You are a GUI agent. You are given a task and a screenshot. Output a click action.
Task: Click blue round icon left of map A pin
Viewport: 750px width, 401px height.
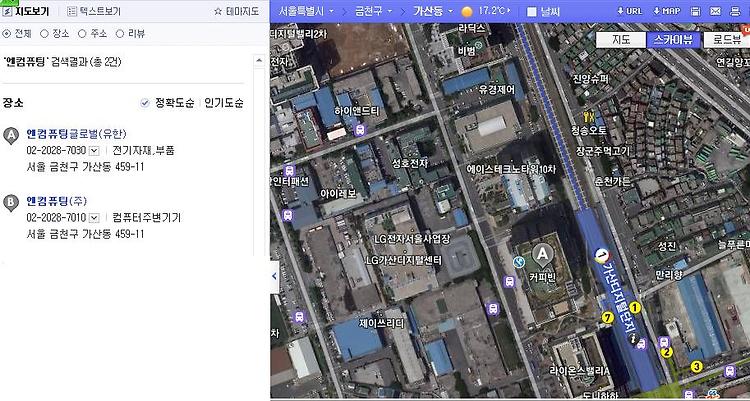click(519, 262)
